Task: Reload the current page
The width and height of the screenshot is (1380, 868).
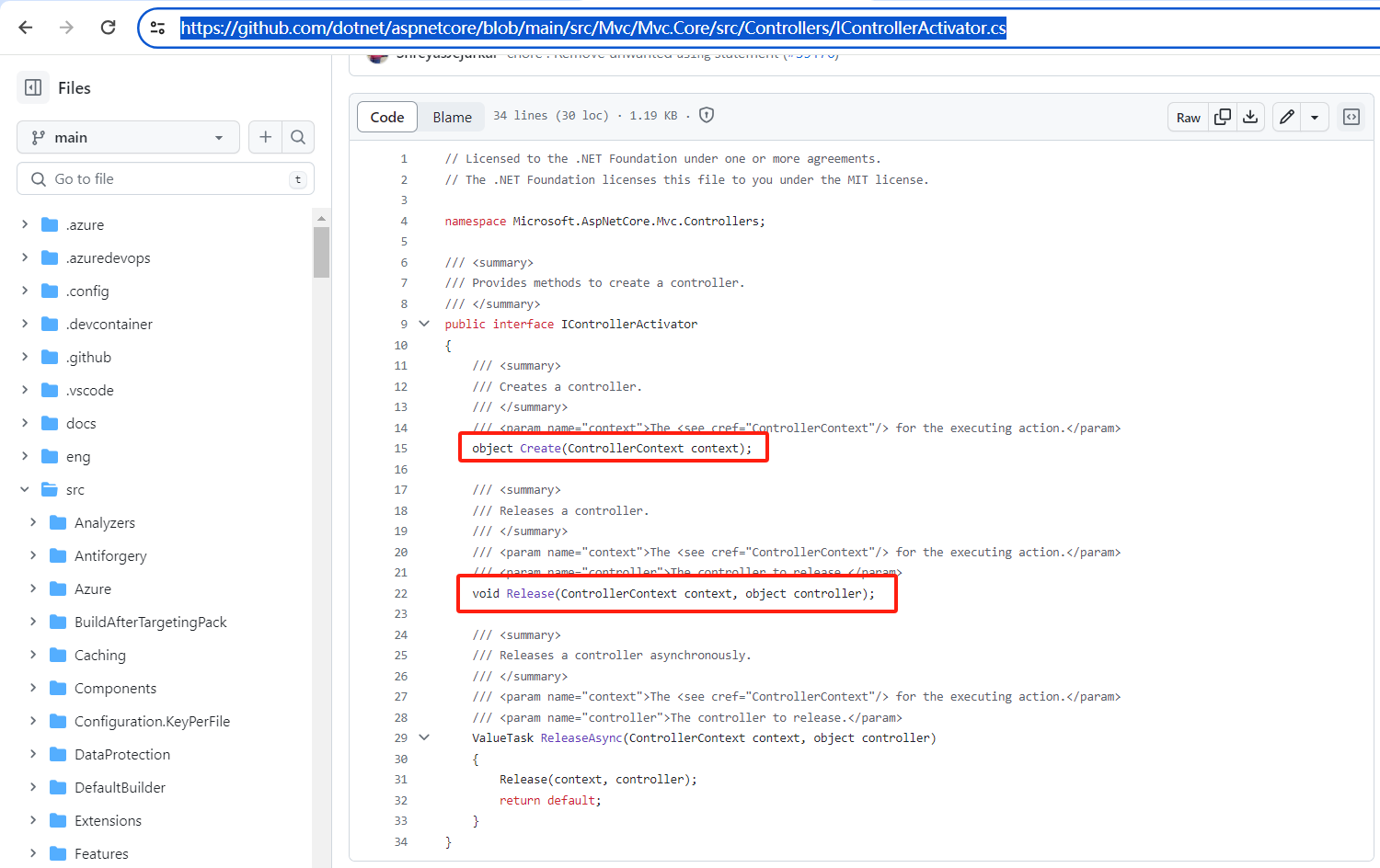Action: point(108,28)
